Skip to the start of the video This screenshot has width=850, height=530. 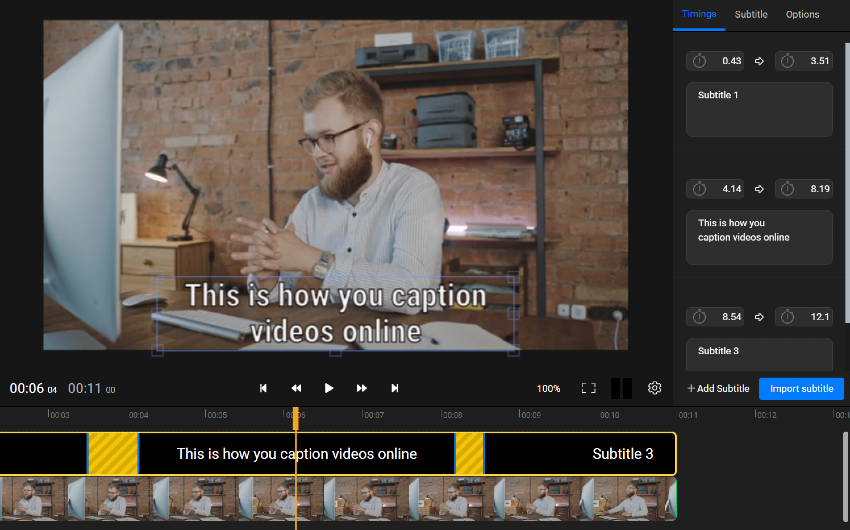click(263, 388)
